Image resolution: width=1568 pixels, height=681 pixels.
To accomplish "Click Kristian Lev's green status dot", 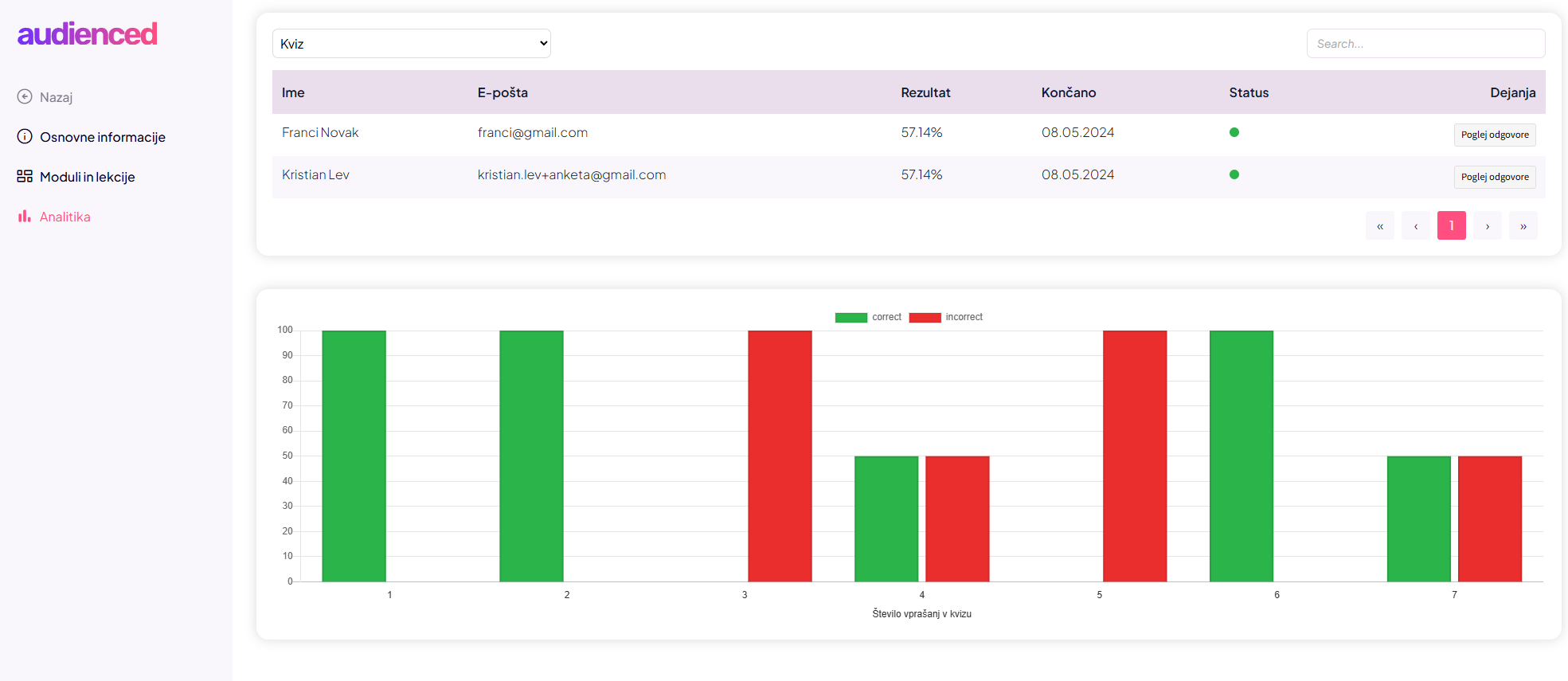I will (1234, 174).
